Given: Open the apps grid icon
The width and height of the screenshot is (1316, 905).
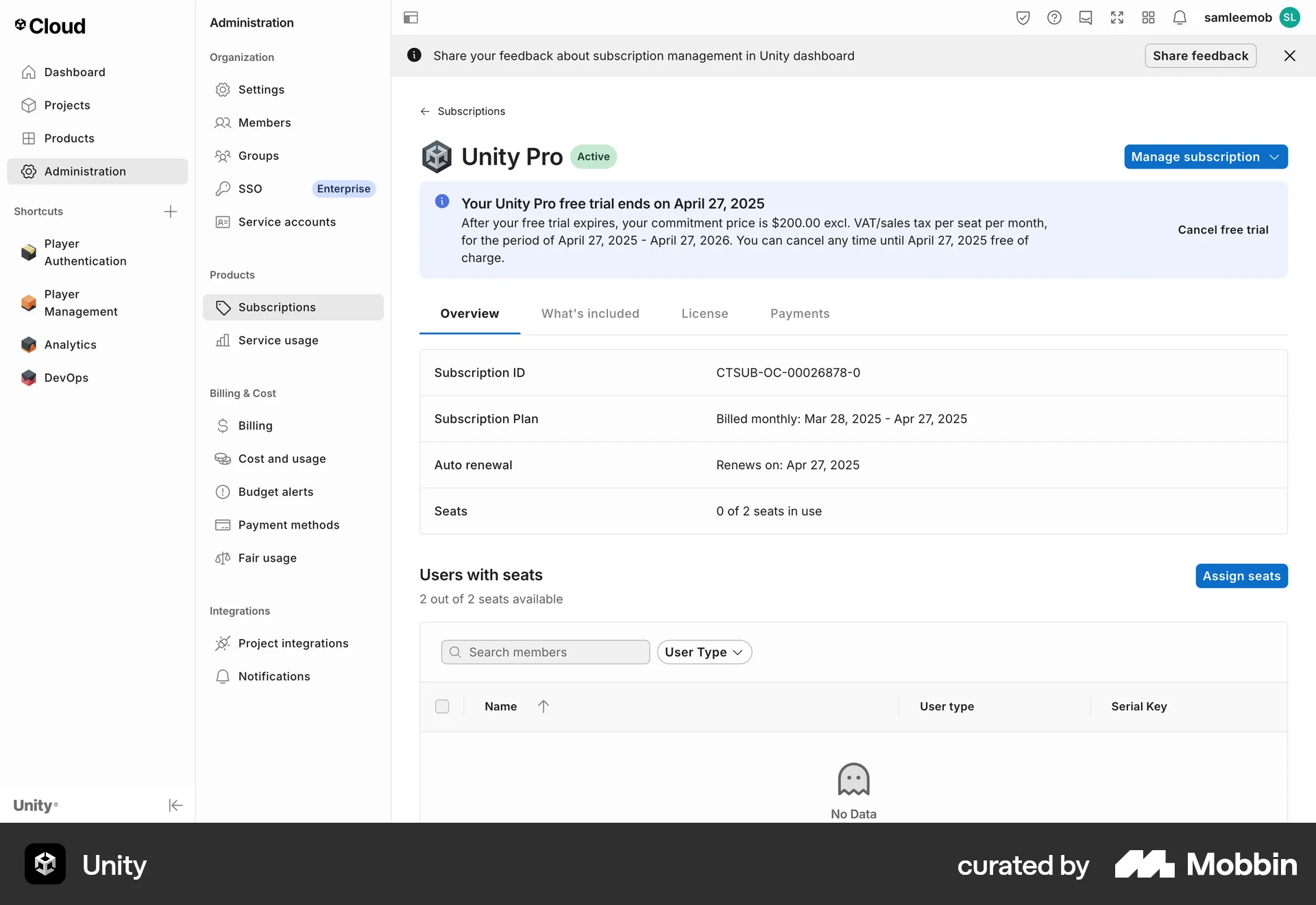Looking at the screenshot, I should coord(1148,17).
